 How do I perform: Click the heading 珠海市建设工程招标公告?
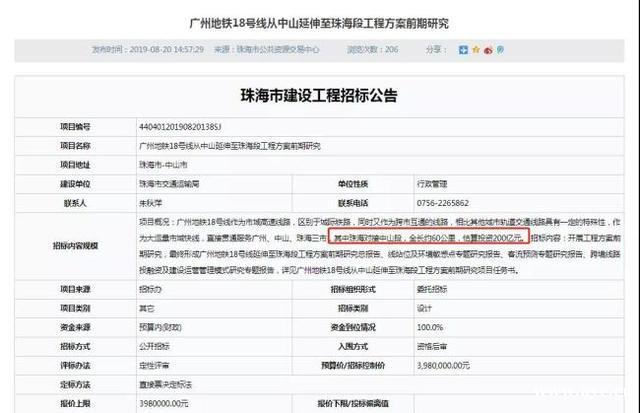point(319,95)
